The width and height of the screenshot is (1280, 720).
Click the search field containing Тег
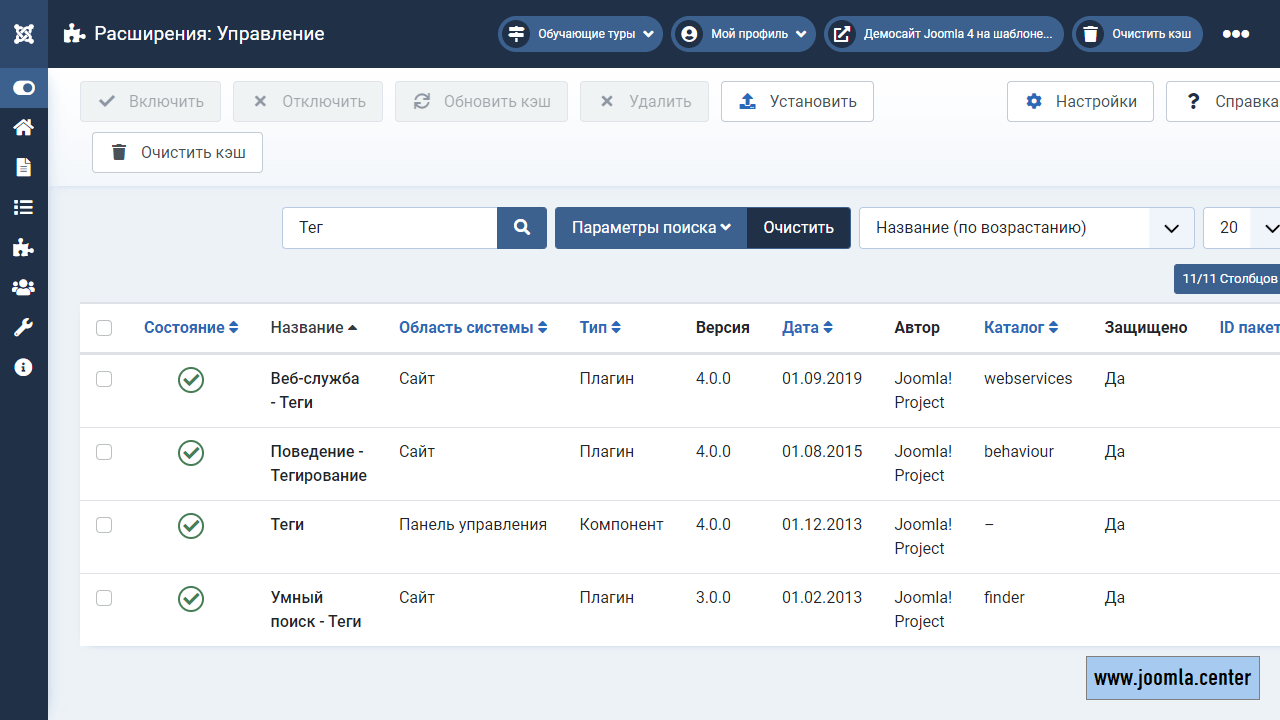pos(390,228)
